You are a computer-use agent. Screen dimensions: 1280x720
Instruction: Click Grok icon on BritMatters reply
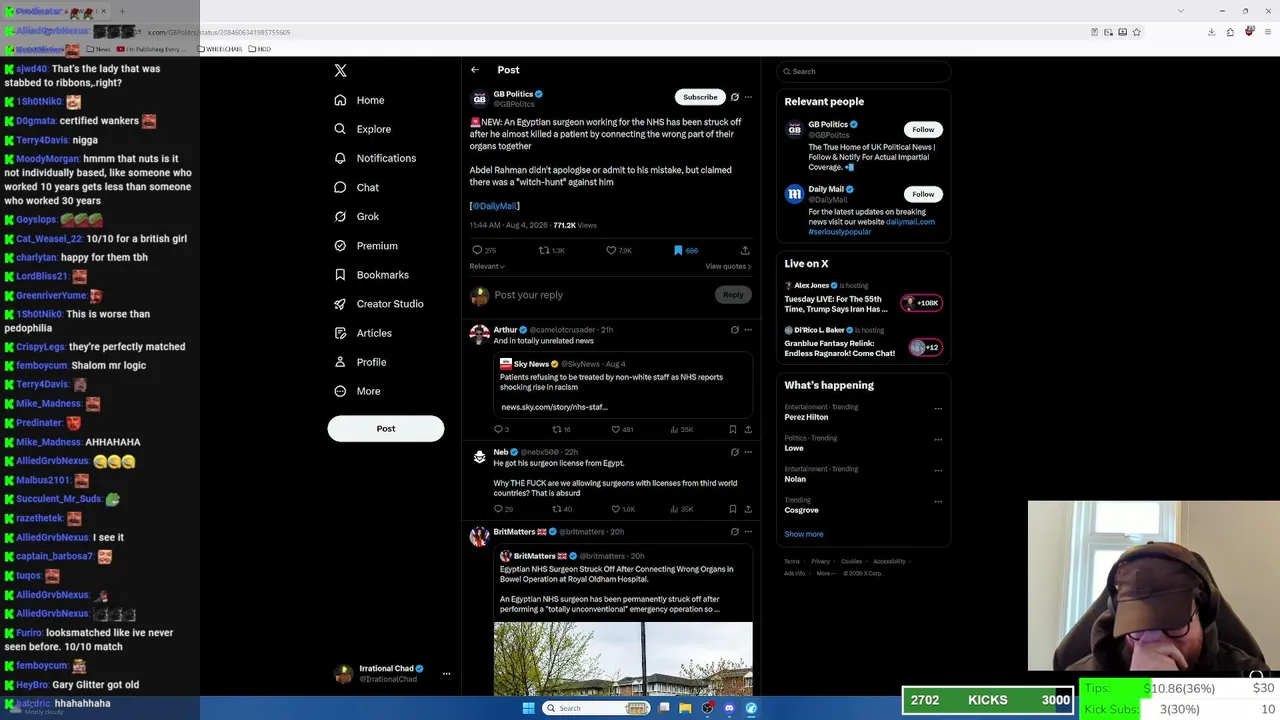coord(735,532)
